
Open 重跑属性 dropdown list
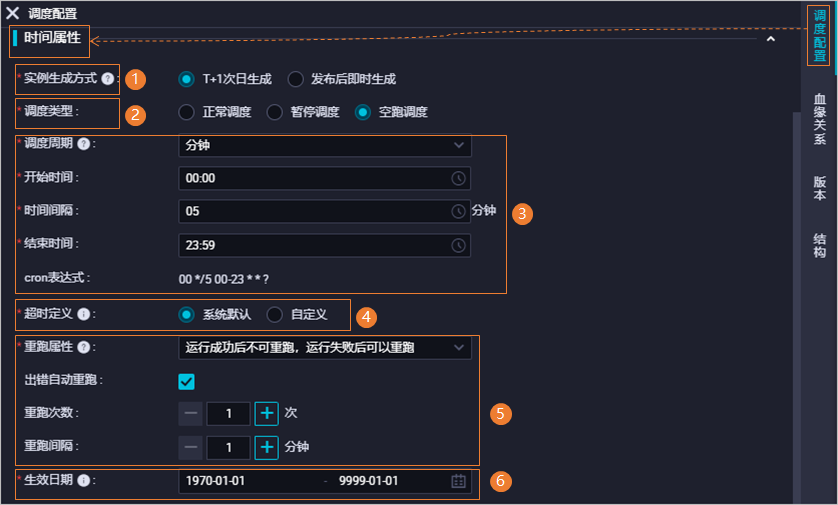tap(325, 348)
